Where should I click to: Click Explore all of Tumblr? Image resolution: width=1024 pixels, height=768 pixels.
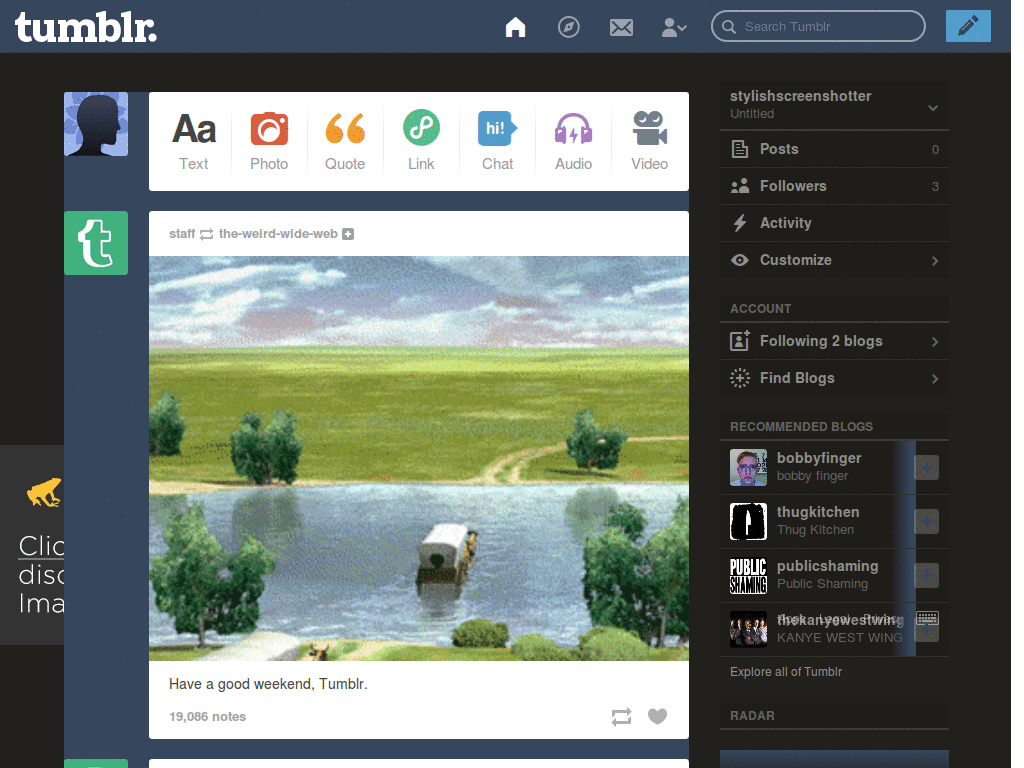pyautogui.click(x=786, y=671)
